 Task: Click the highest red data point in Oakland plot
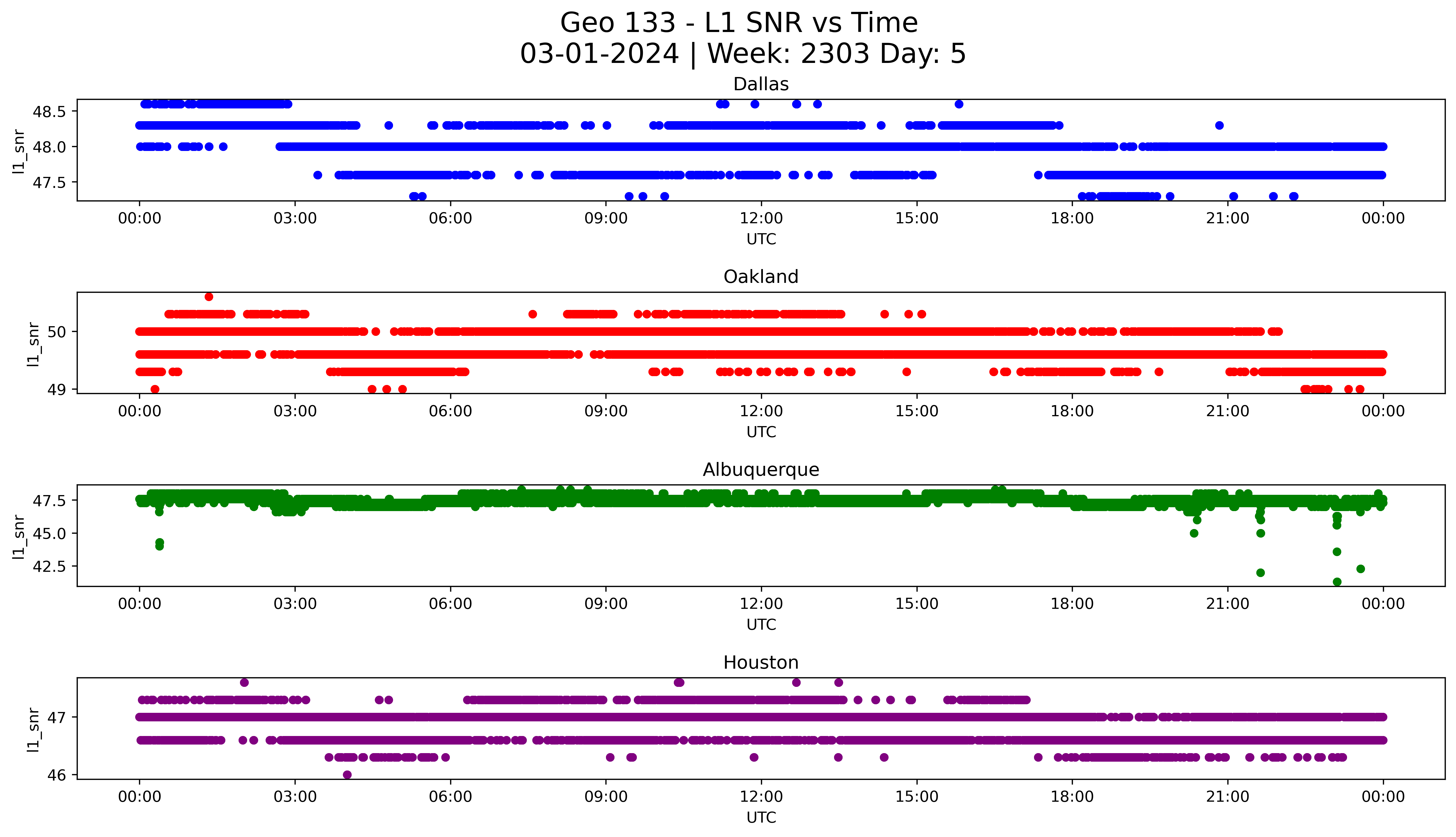209,297
